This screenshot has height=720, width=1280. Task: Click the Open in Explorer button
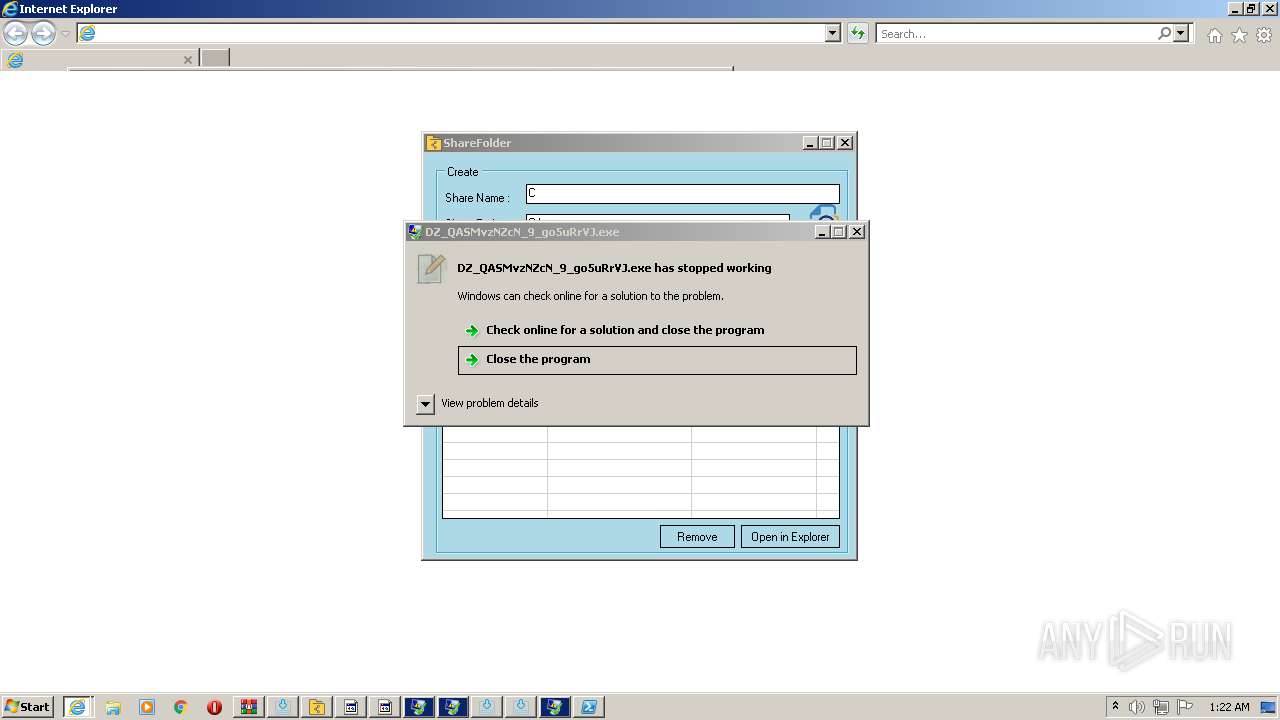coord(790,537)
